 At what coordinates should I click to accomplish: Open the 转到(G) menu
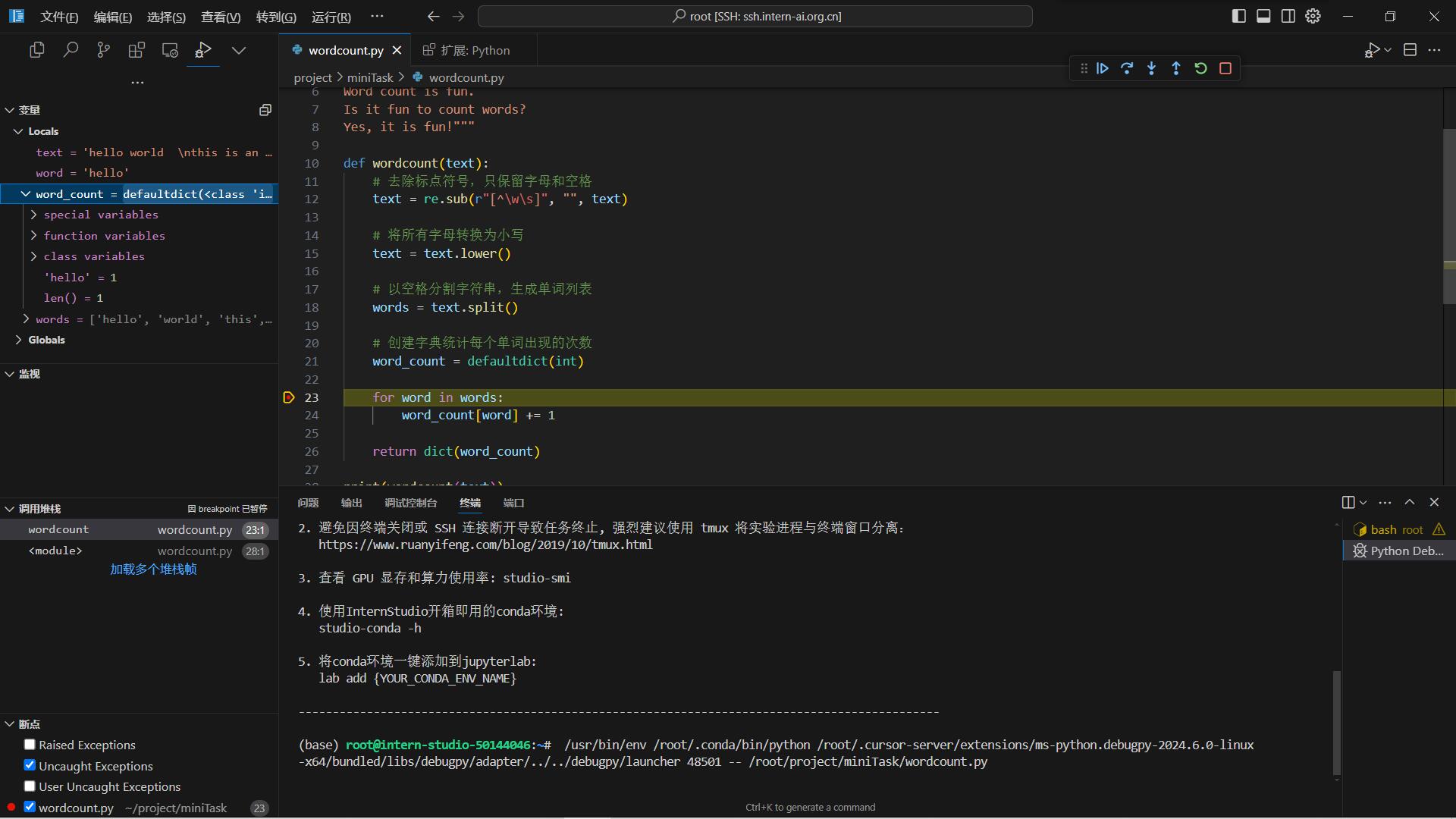pos(276,17)
